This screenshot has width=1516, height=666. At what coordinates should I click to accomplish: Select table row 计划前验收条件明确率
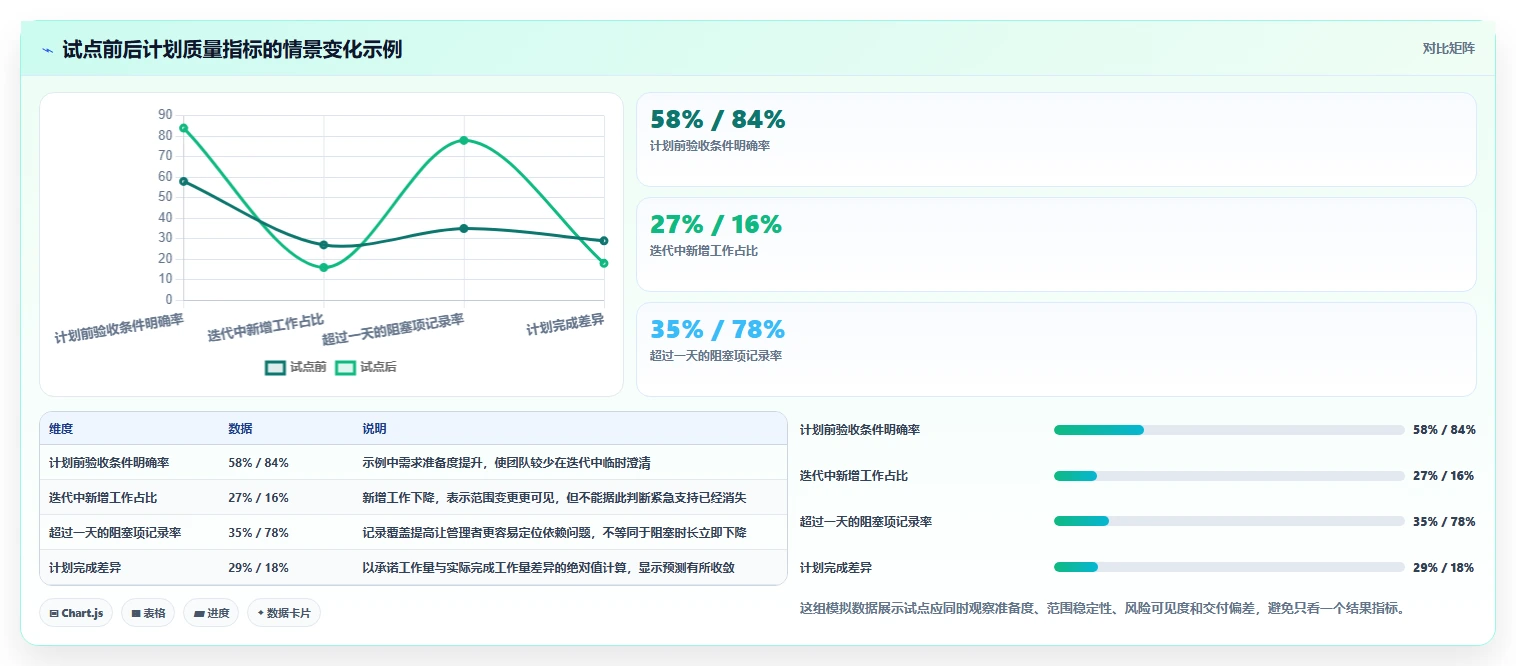(413, 463)
